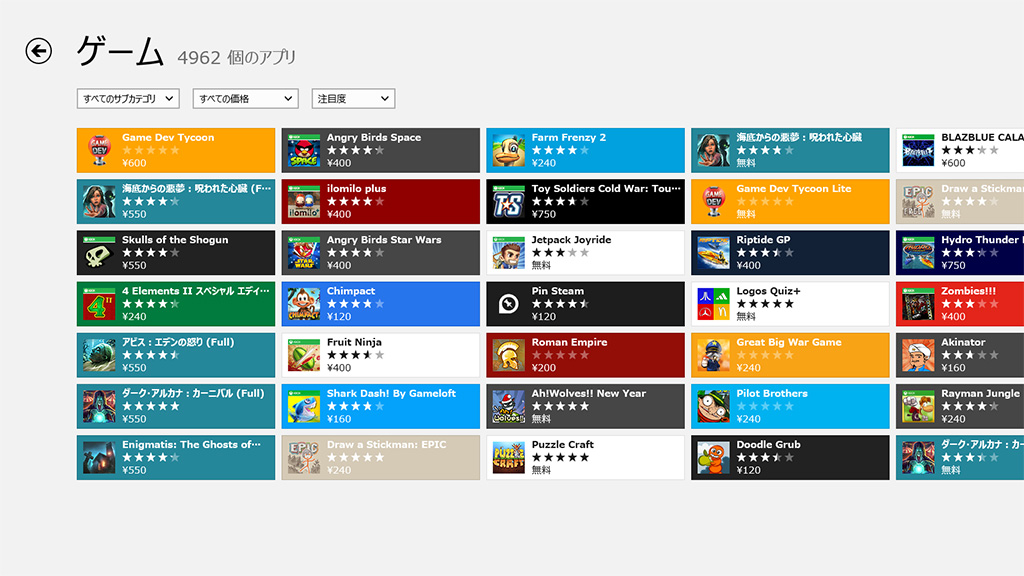
Task: Click the Great Big War Game title
Action: tap(789, 342)
